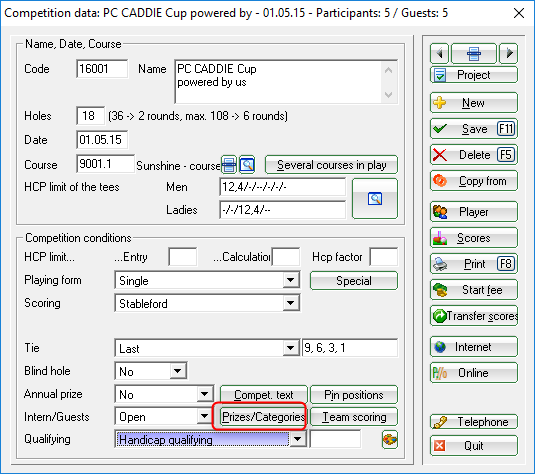Open the Special playing form settings
Viewport: 535px width, 474px height.
pos(354,281)
